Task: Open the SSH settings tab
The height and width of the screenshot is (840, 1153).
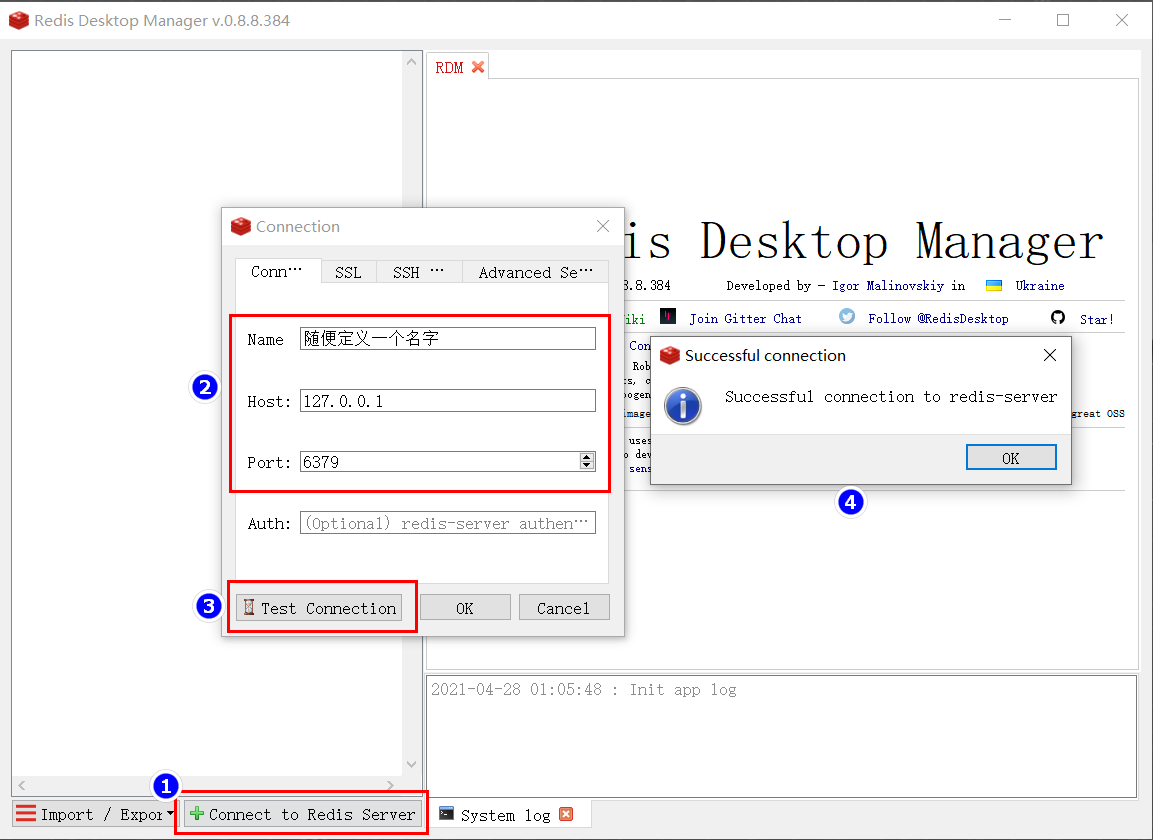Action: click(x=417, y=271)
